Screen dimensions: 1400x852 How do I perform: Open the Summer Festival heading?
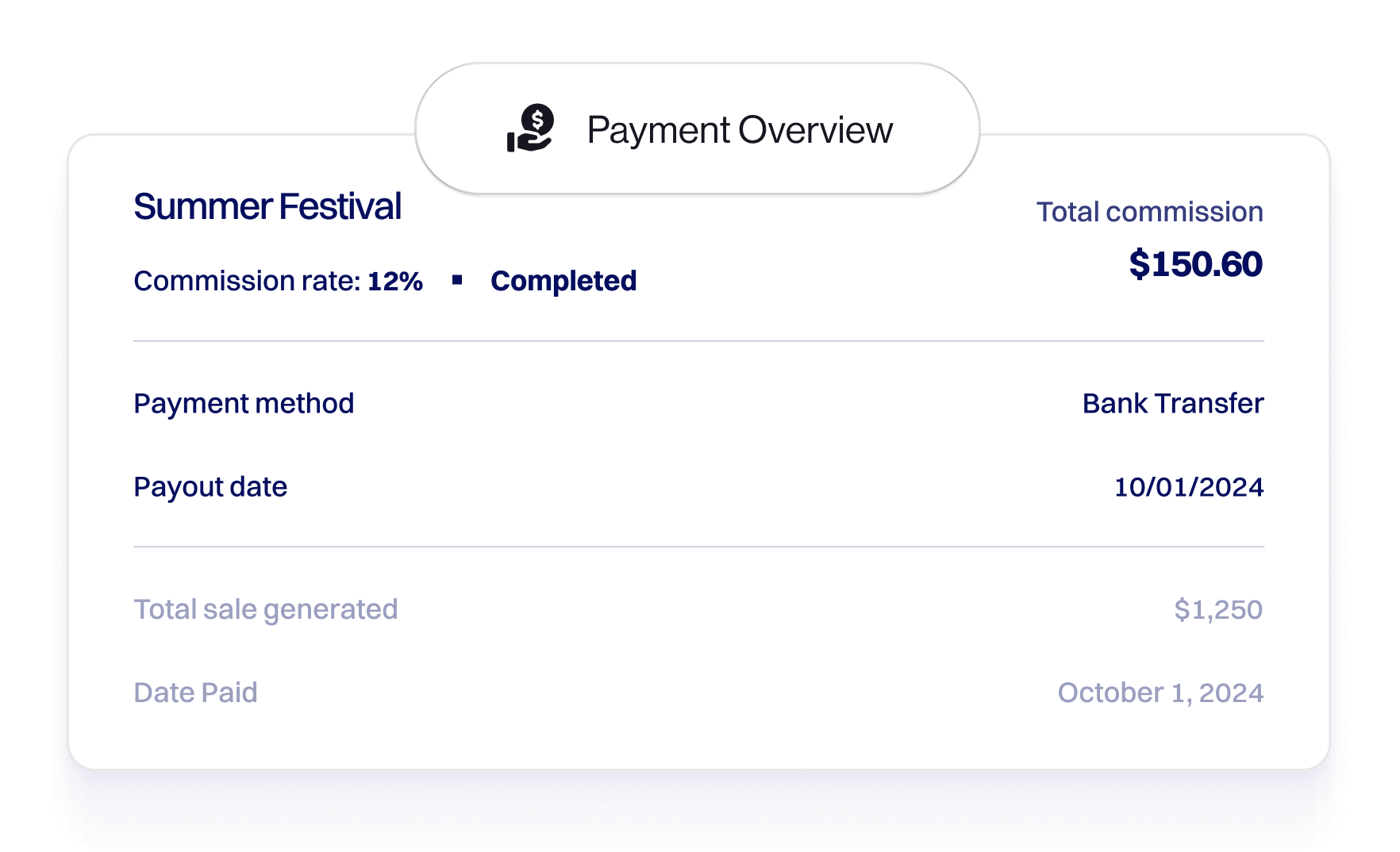point(267,207)
